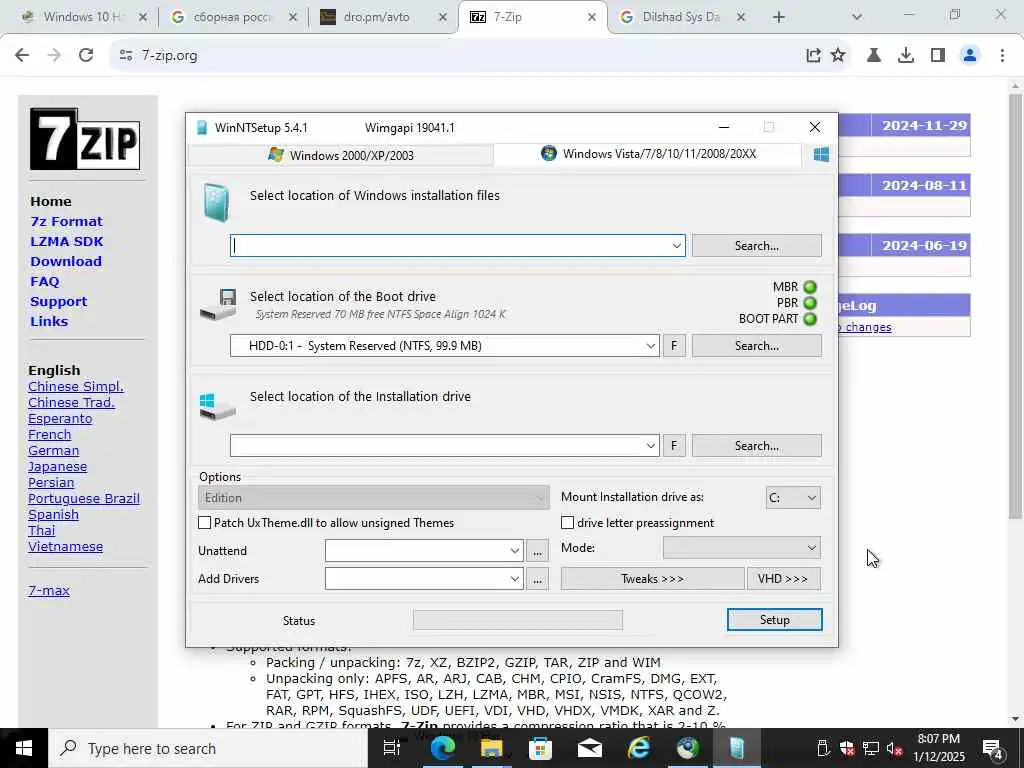Enable Patch UxTheme.dll checkbox
Image resolution: width=1024 pixels, height=768 pixels.
coord(204,522)
